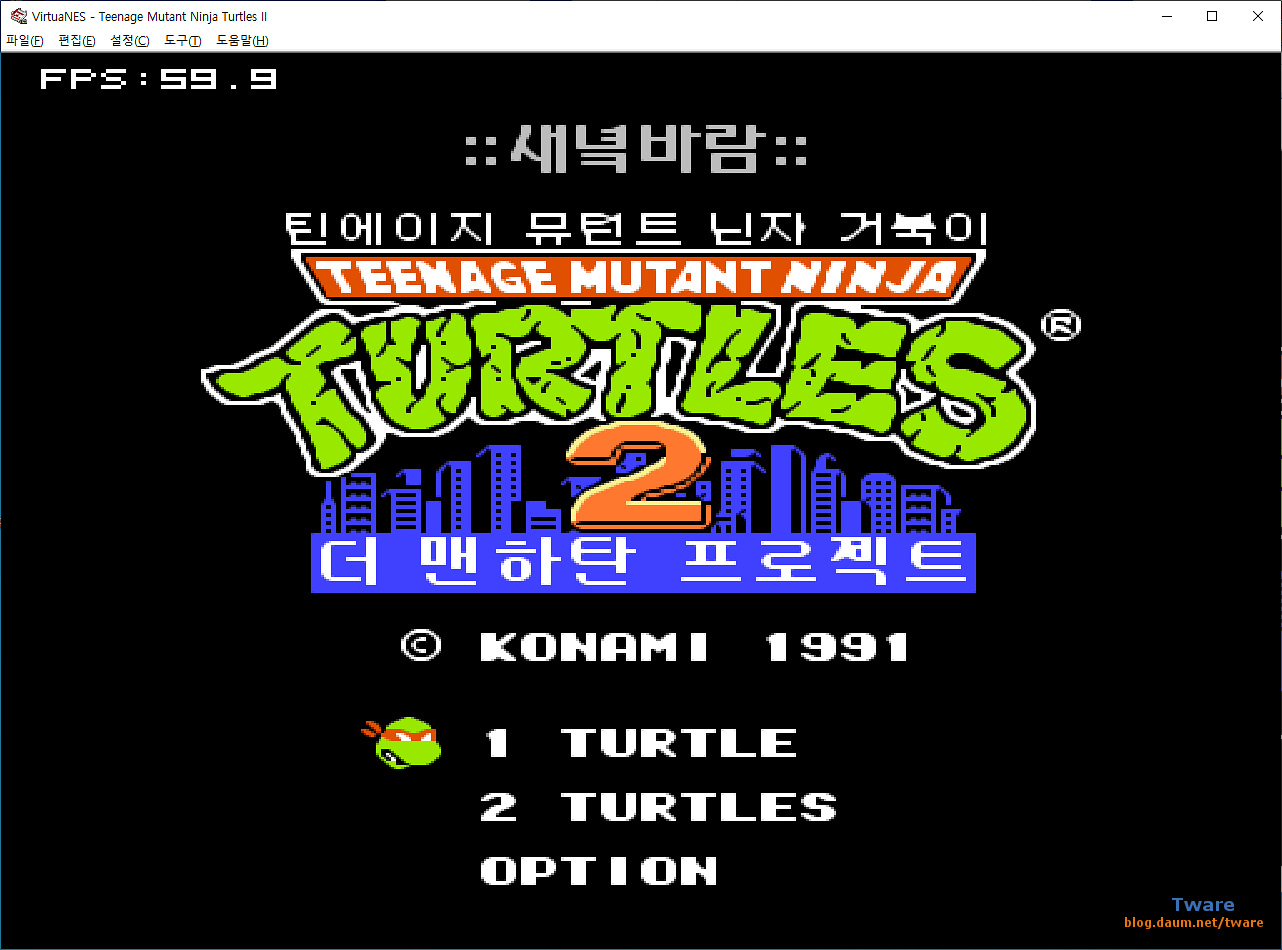Click the © KONAMI 1991 copyright text
Screen dimensions: 1282x950
tap(655, 647)
